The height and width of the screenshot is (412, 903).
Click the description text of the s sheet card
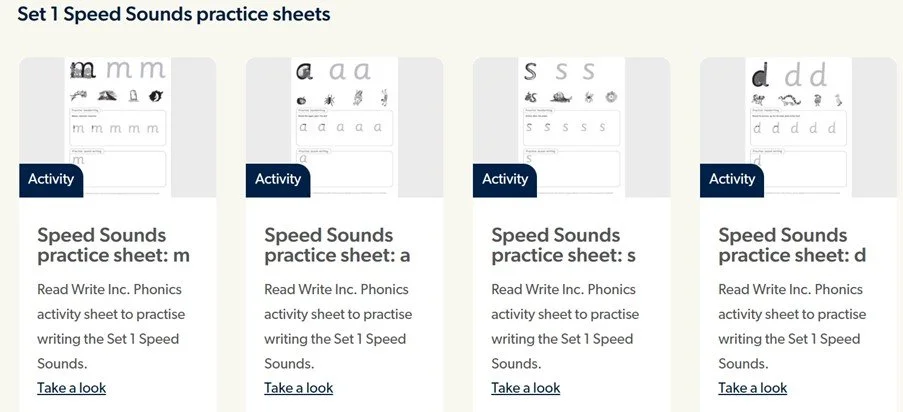coord(565,326)
